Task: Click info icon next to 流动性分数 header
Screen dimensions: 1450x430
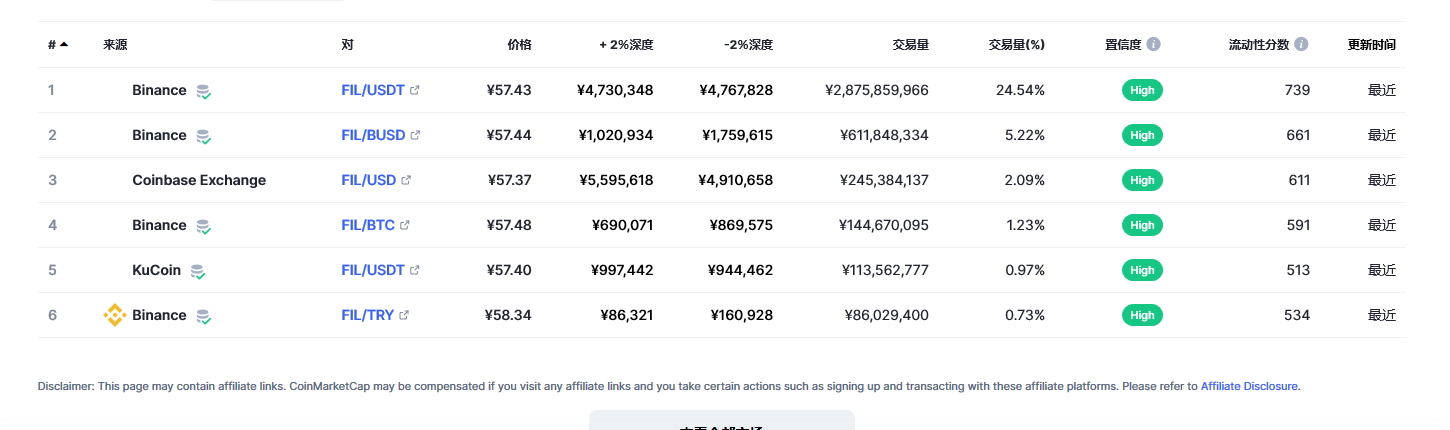Action: (1301, 45)
